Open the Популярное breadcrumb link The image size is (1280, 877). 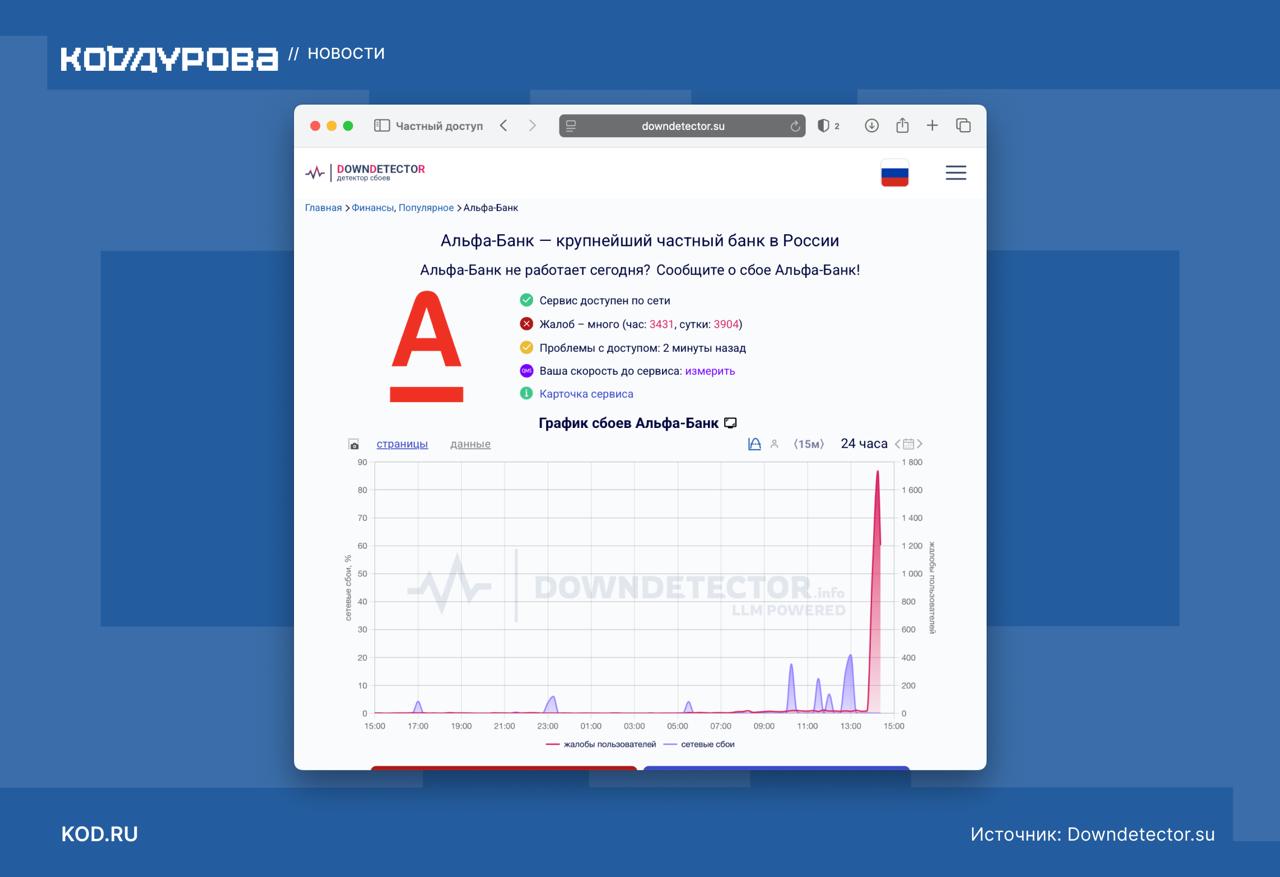click(426, 208)
